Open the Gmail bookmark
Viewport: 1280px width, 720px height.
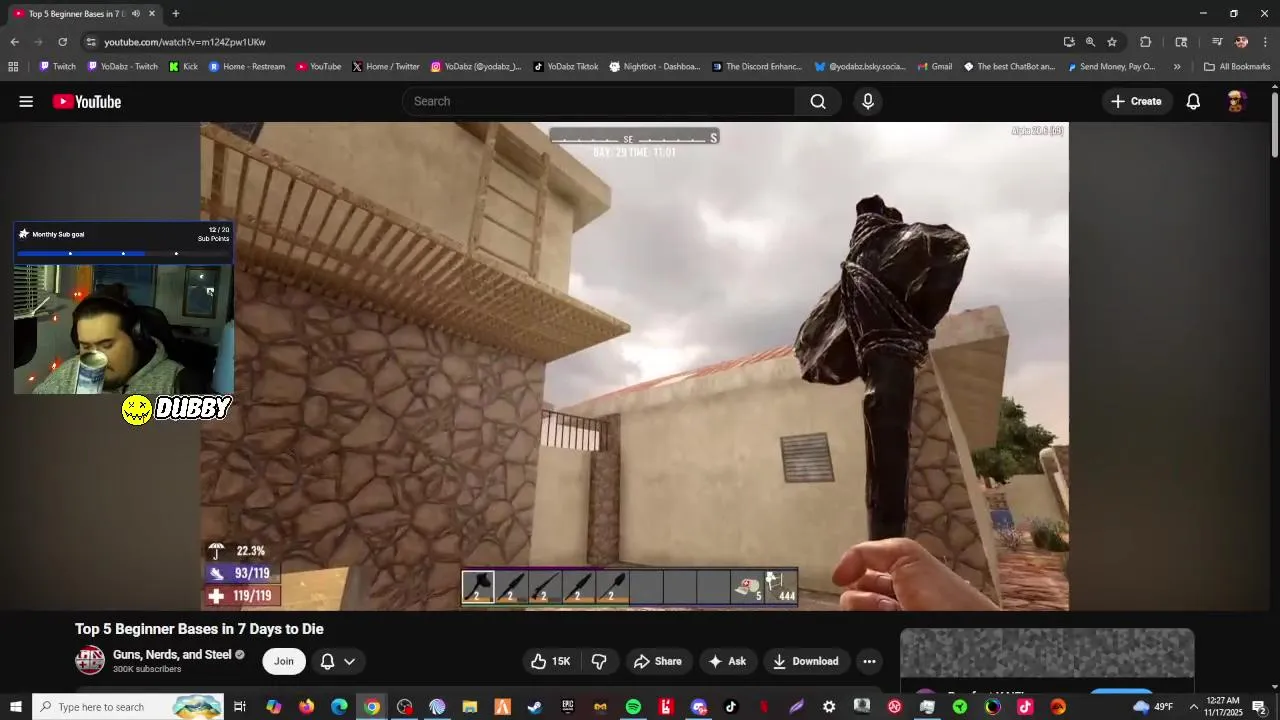[934, 67]
